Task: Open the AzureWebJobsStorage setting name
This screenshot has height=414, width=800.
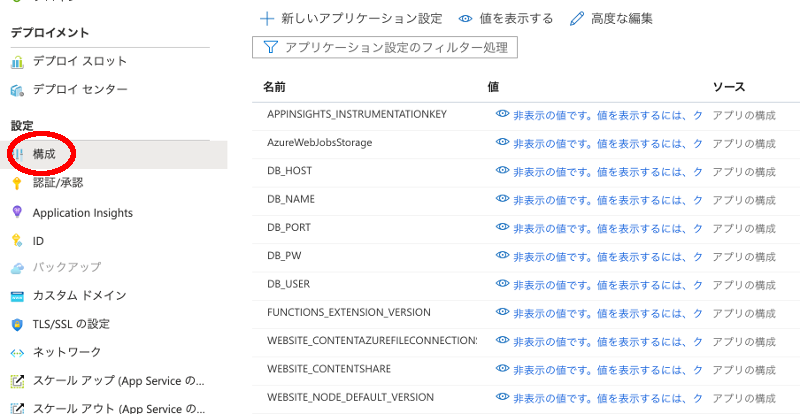Action: pos(319,143)
